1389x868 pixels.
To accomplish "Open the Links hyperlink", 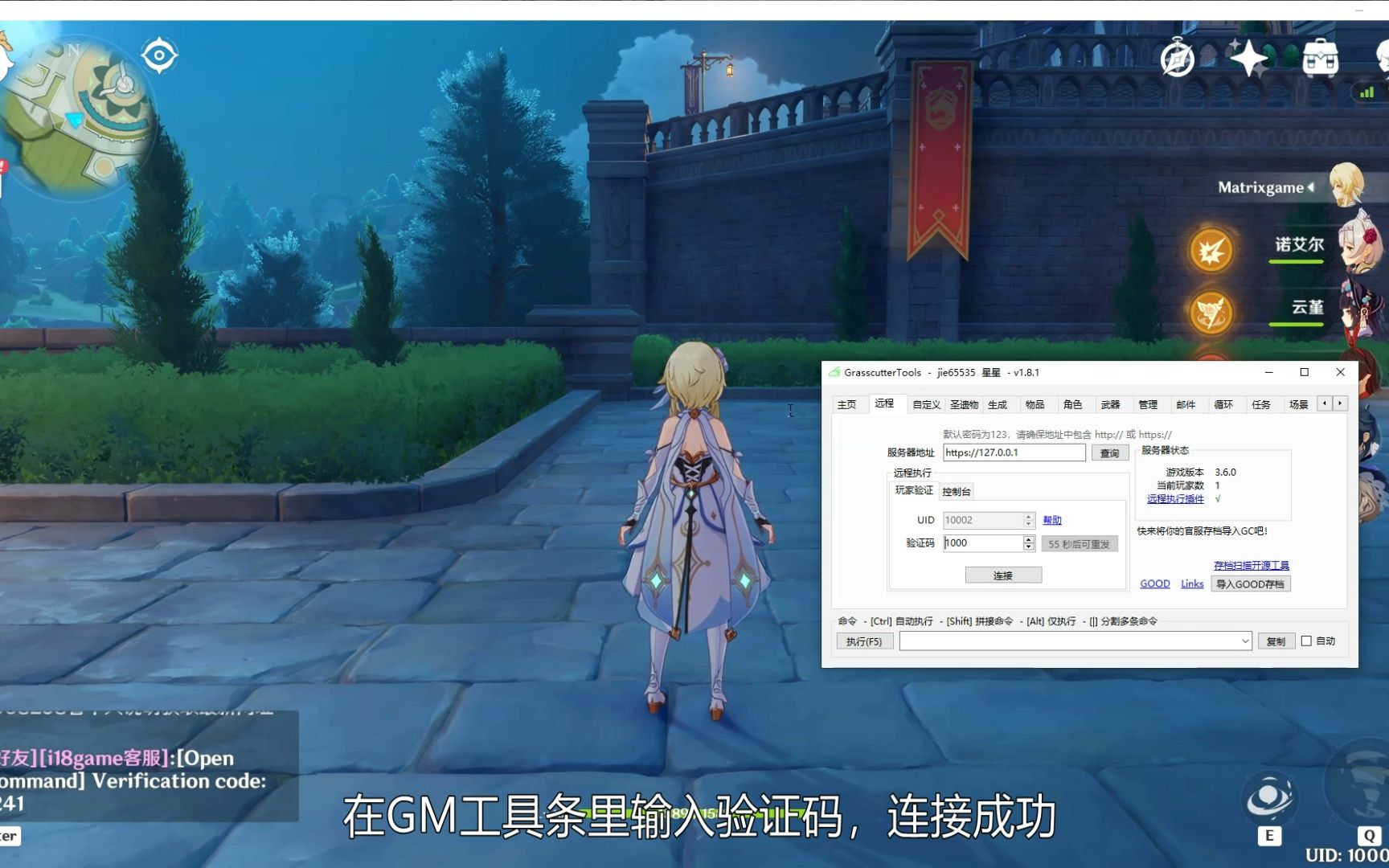I will (x=1192, y=584).
